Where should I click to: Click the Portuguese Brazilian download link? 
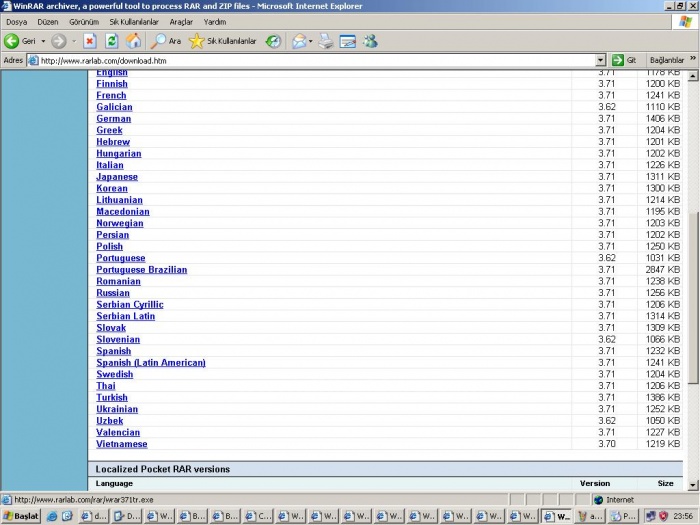point(141,270)
